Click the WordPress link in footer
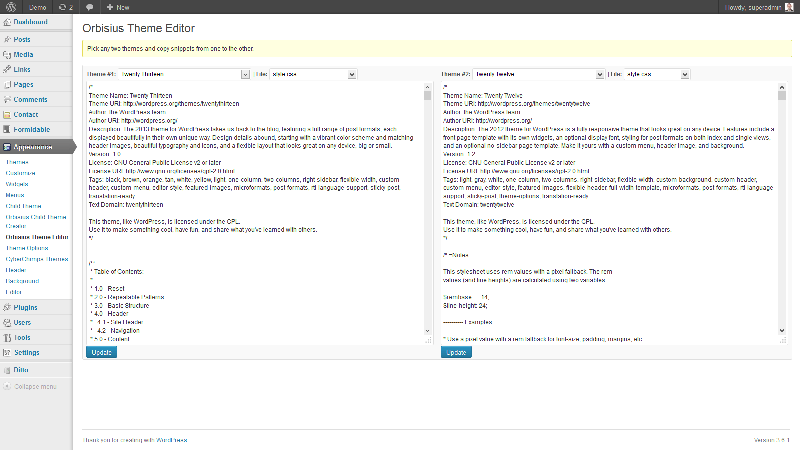The width and height of the screenshot is (800, 450). click(171, 440)
